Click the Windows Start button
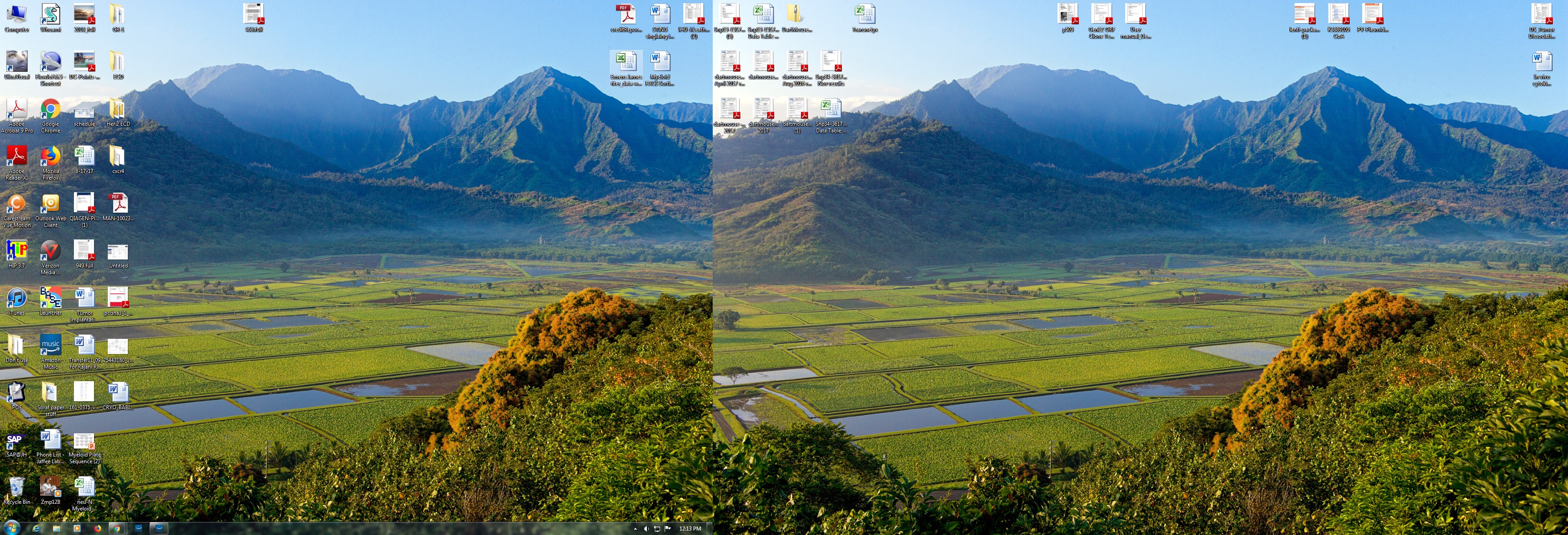This screenshot has height=535, width=1568. (x=11, y=528)
